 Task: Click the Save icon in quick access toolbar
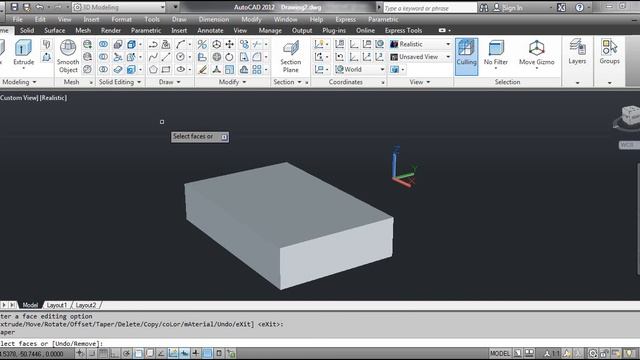click(14, 7)
